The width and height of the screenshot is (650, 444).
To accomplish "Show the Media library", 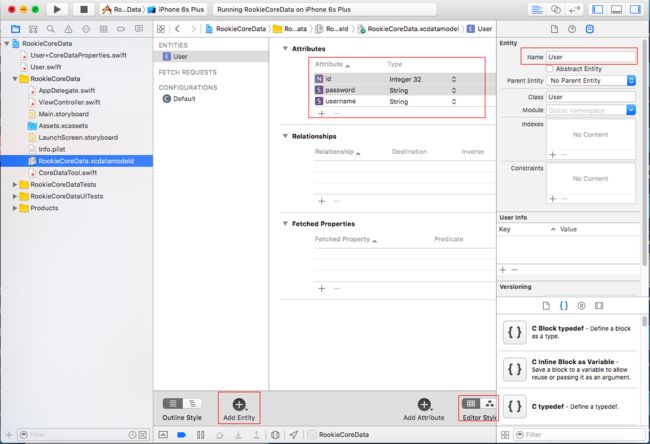I will pyautogui.click(x=599, y=306).
